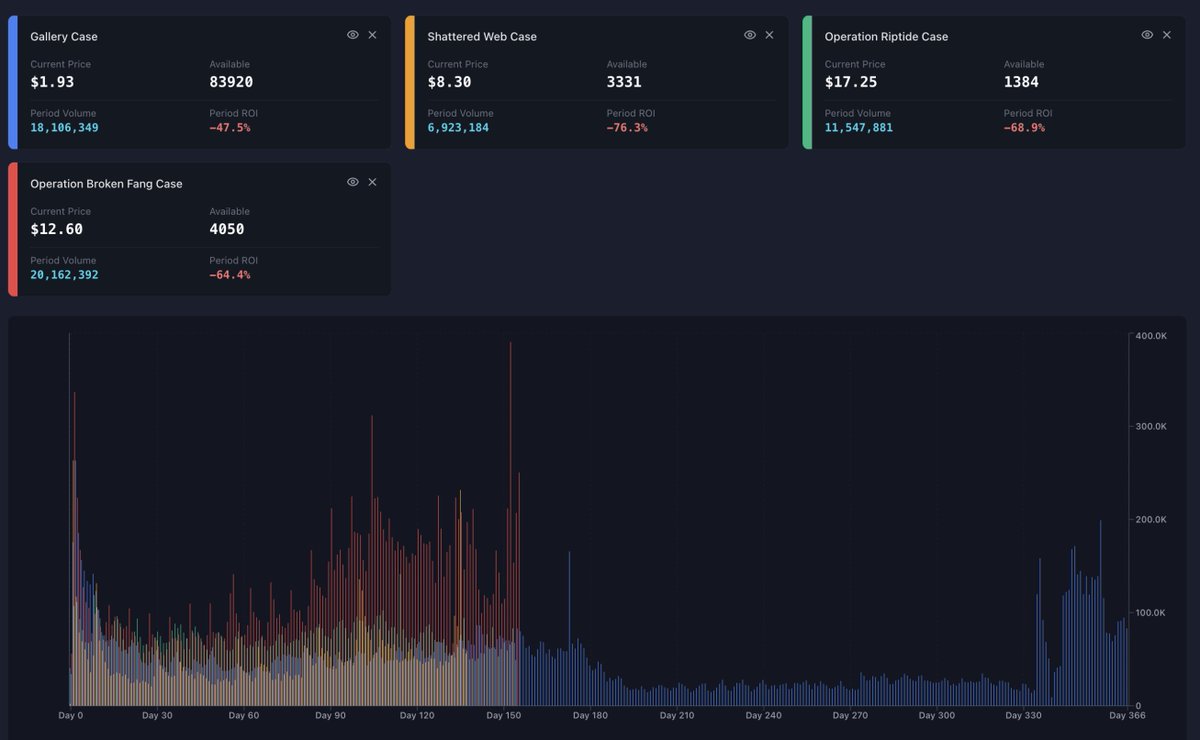Toggle visibility of Shattered Web Case
The width and height of the screenshot is (1200, 740).
pyautogui.click(x=750, y=35)
